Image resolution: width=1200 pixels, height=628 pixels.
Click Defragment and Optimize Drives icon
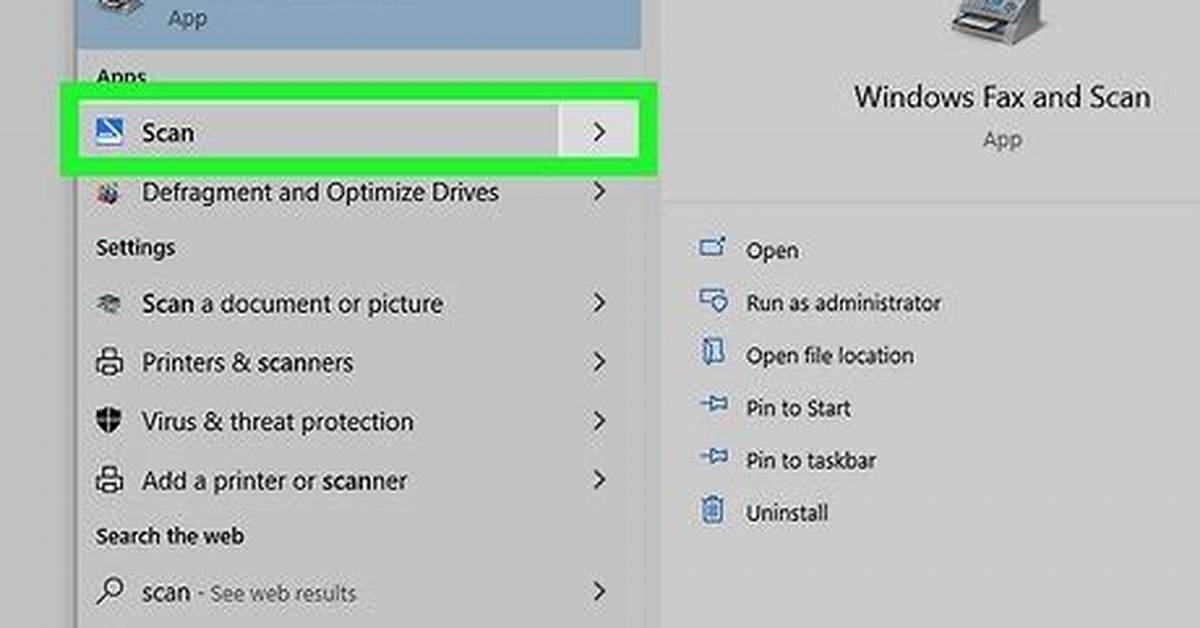click(x=108, y=192)
